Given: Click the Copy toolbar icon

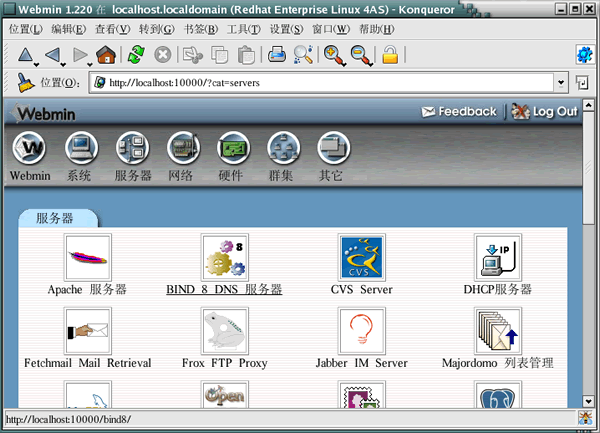Looking at the screenshot, I should coord(220,55).
